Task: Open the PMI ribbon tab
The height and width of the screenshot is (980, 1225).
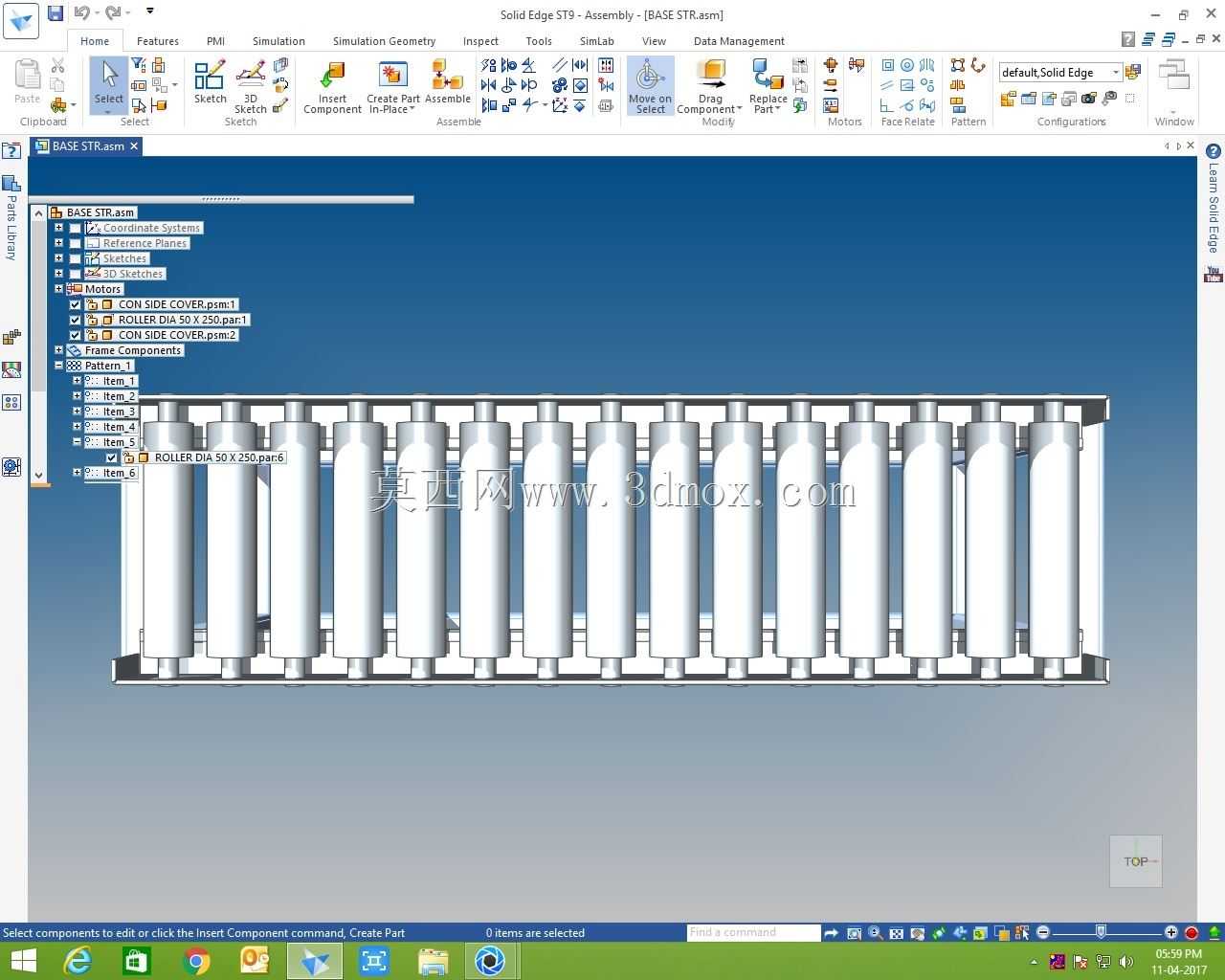Action: click(215, 41)
